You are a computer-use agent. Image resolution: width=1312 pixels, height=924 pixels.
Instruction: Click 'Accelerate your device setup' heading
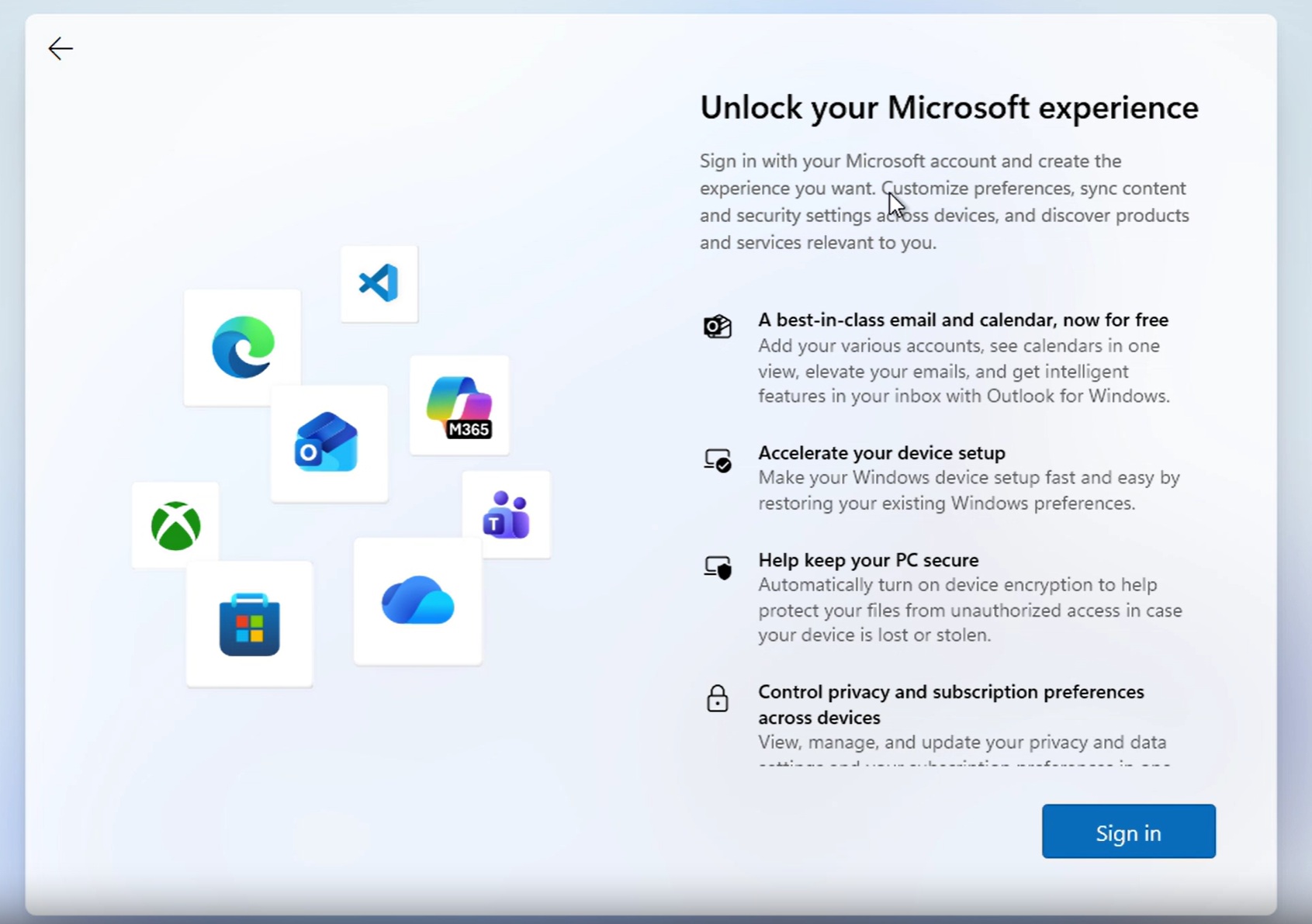881,452
